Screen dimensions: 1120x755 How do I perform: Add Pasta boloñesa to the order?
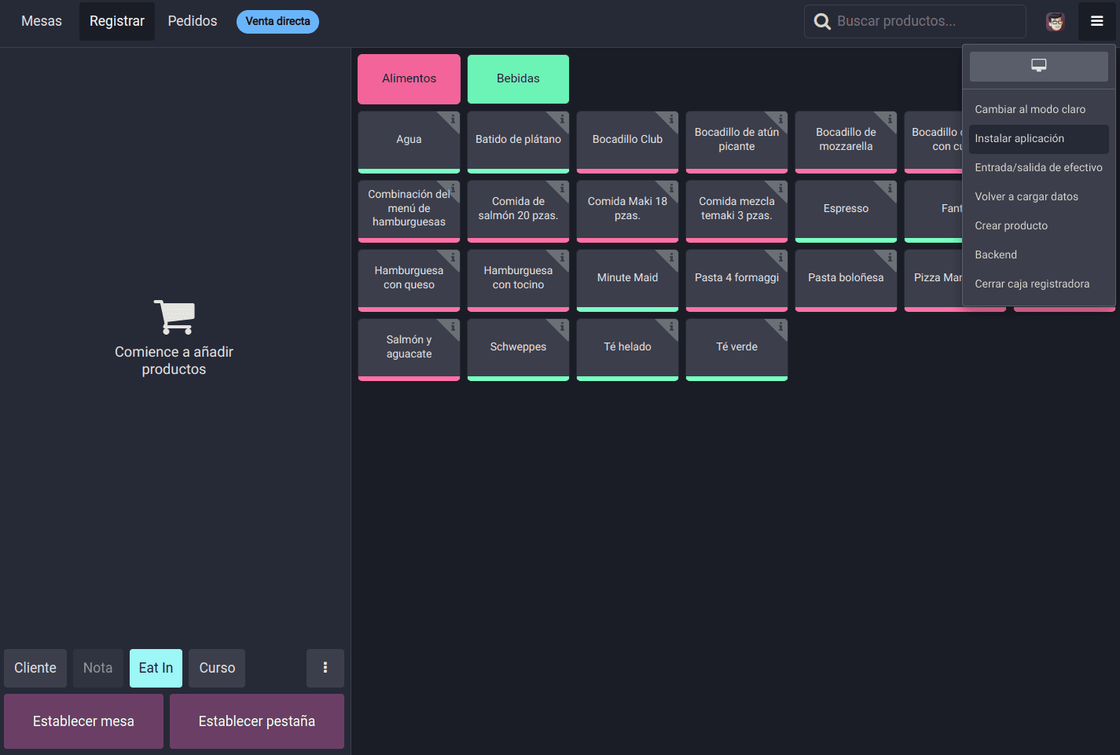[846, 280]
